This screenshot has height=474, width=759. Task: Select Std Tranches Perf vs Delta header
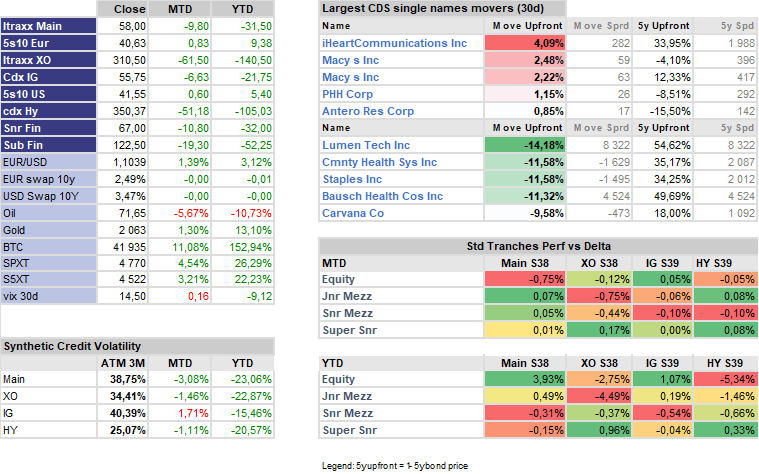[x=538, y=246]
